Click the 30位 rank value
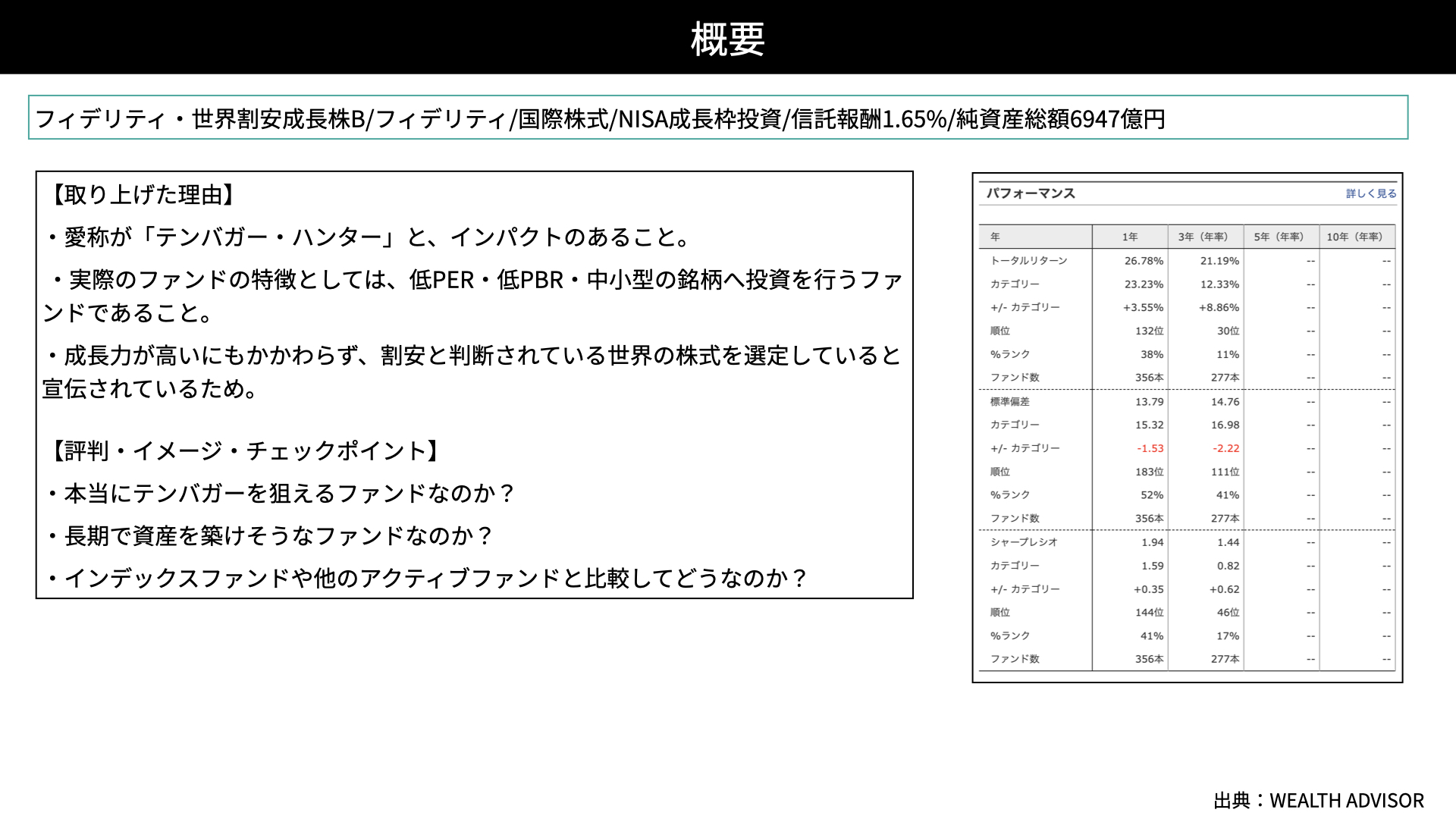1456x819 pixels. tap(1228, 331)
